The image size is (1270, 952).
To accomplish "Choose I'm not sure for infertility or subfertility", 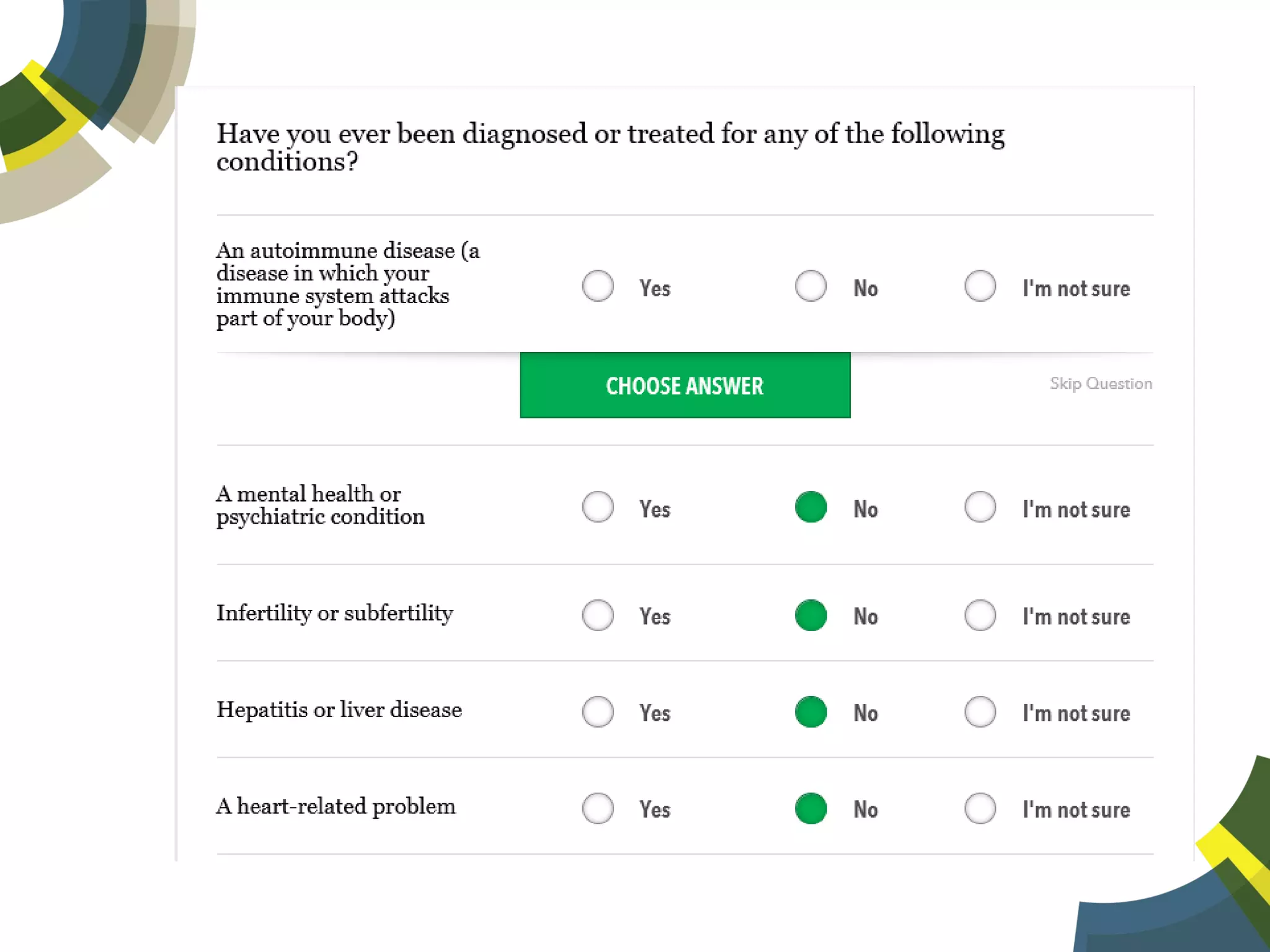I will click(x=980, y=615).
